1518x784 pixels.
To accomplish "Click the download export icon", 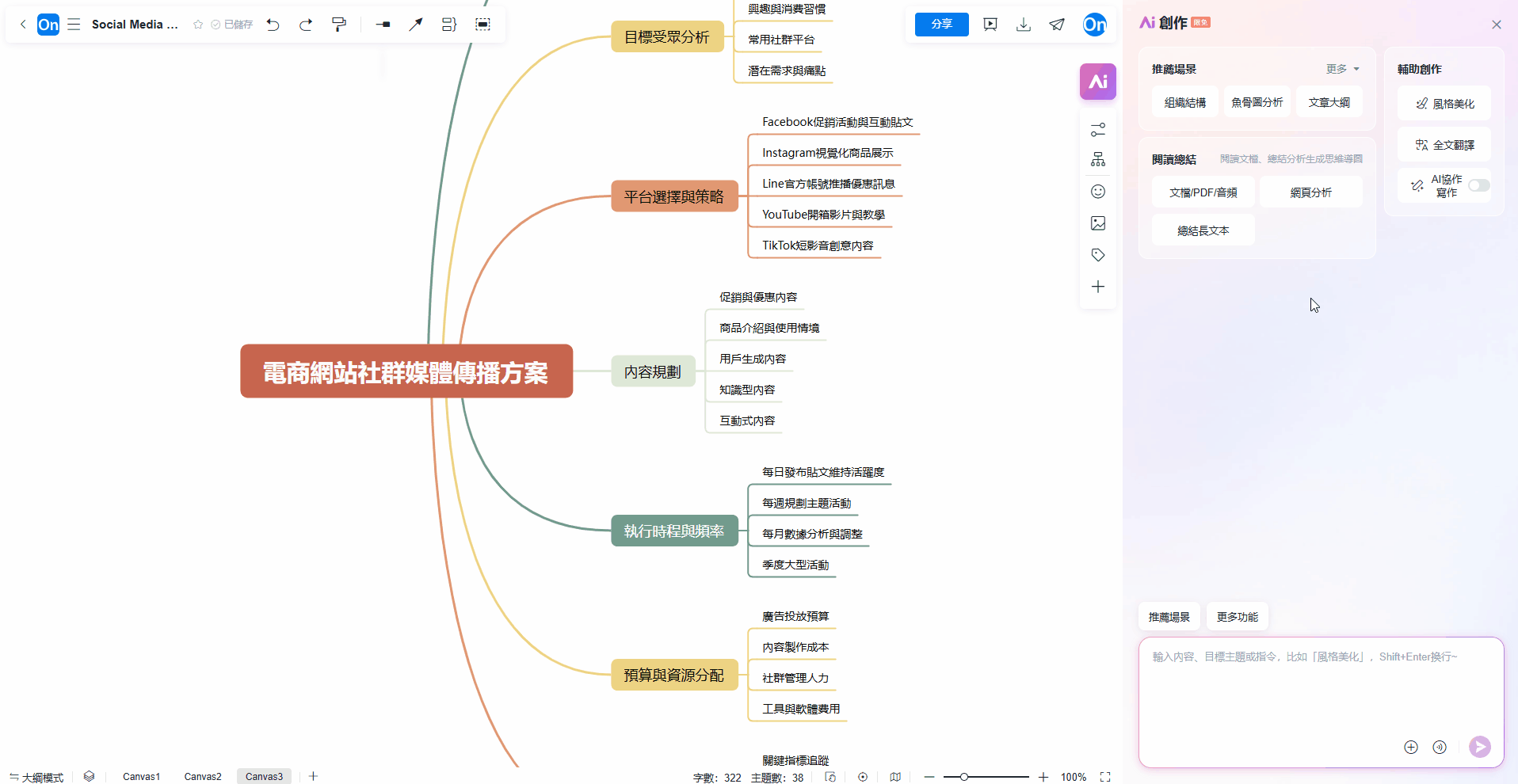I will 1024,25.
